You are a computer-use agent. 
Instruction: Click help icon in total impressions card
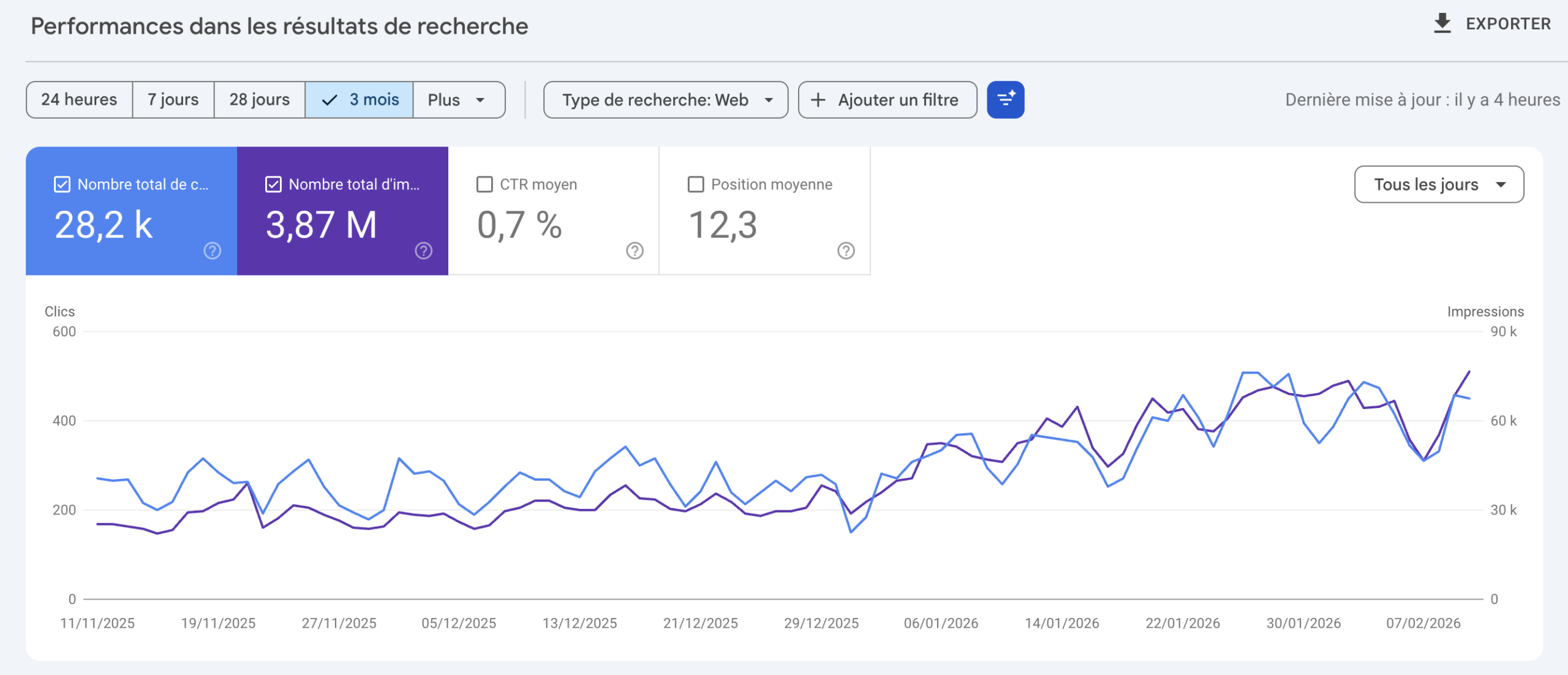pos(423,251)
